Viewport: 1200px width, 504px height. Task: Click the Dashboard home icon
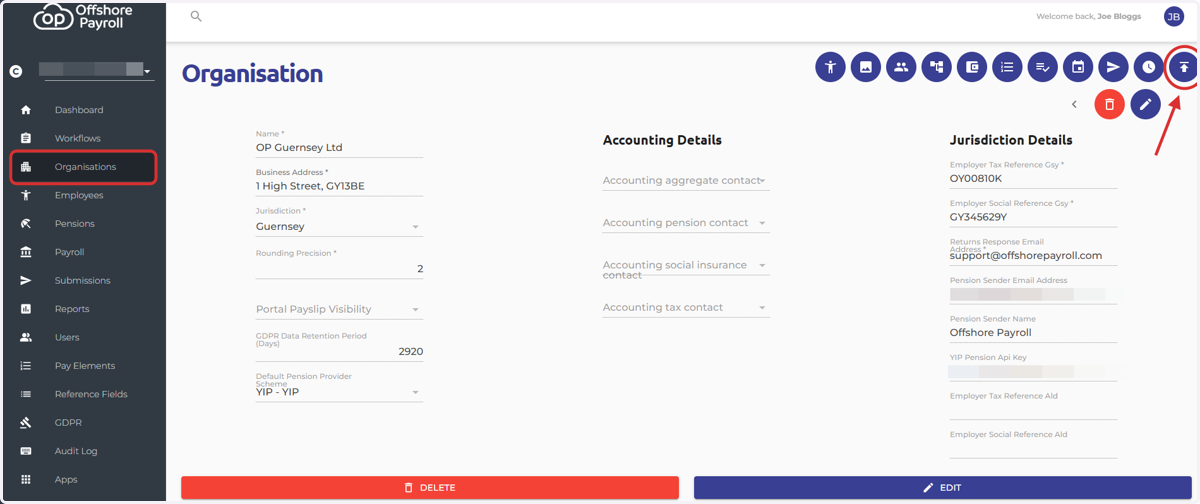coord(26,110)
